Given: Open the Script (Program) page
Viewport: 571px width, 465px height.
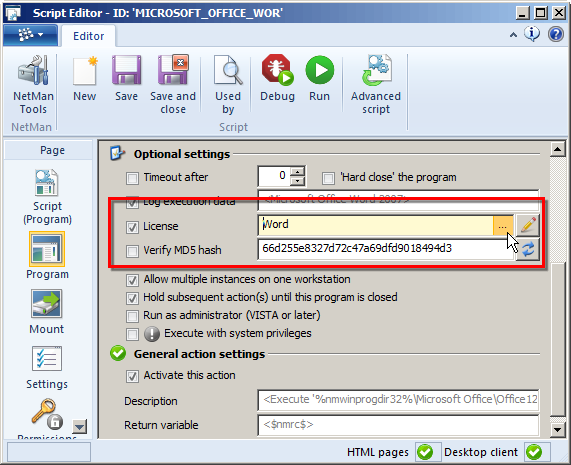Looking at the screenshot, I should [47, 197].
